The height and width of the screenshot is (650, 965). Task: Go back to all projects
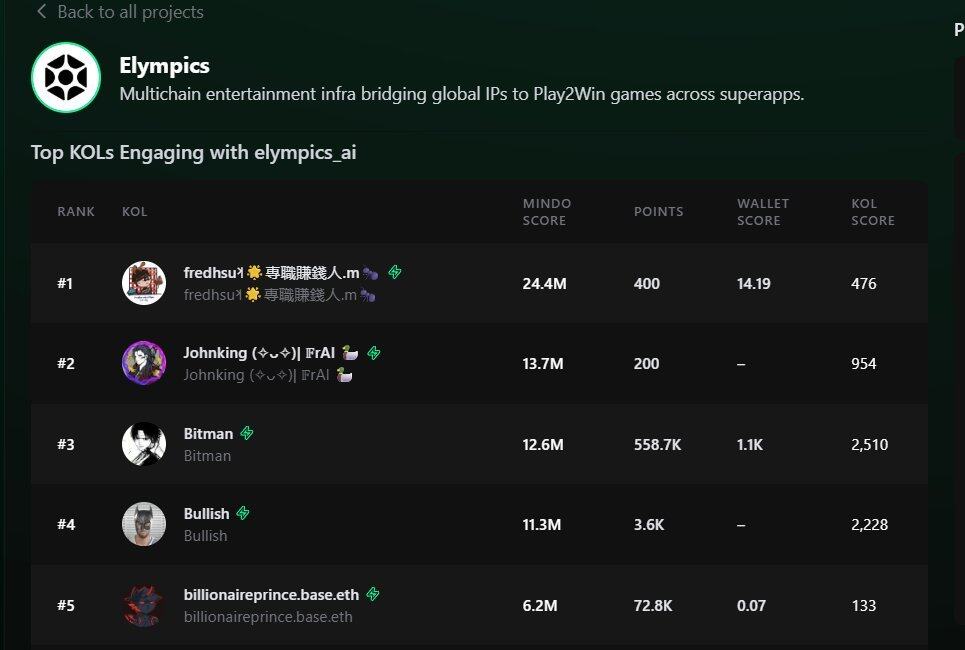tap(130, 12)
